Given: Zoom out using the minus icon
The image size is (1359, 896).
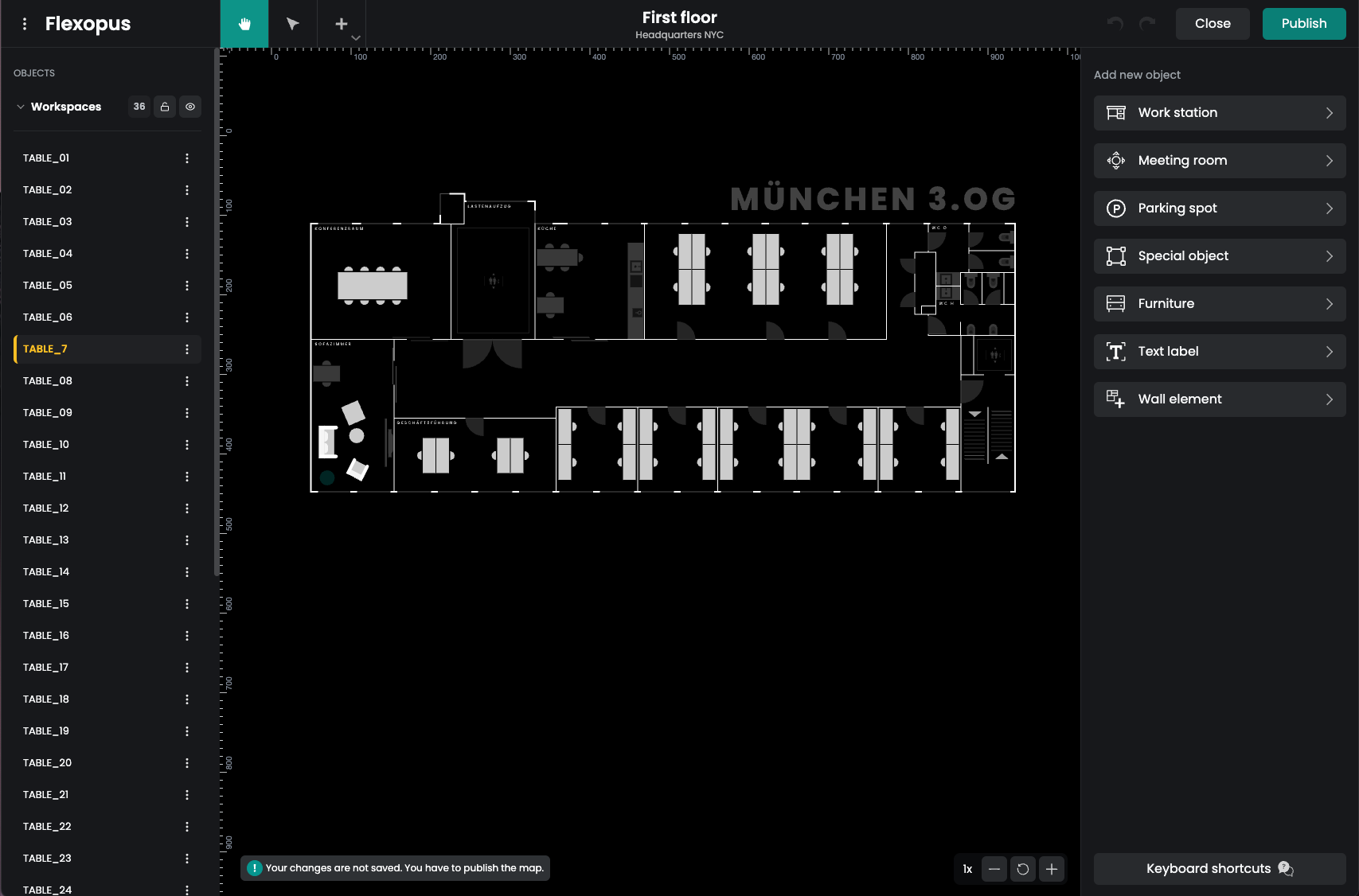Looking at the screenshot, I should coord(994,869).
